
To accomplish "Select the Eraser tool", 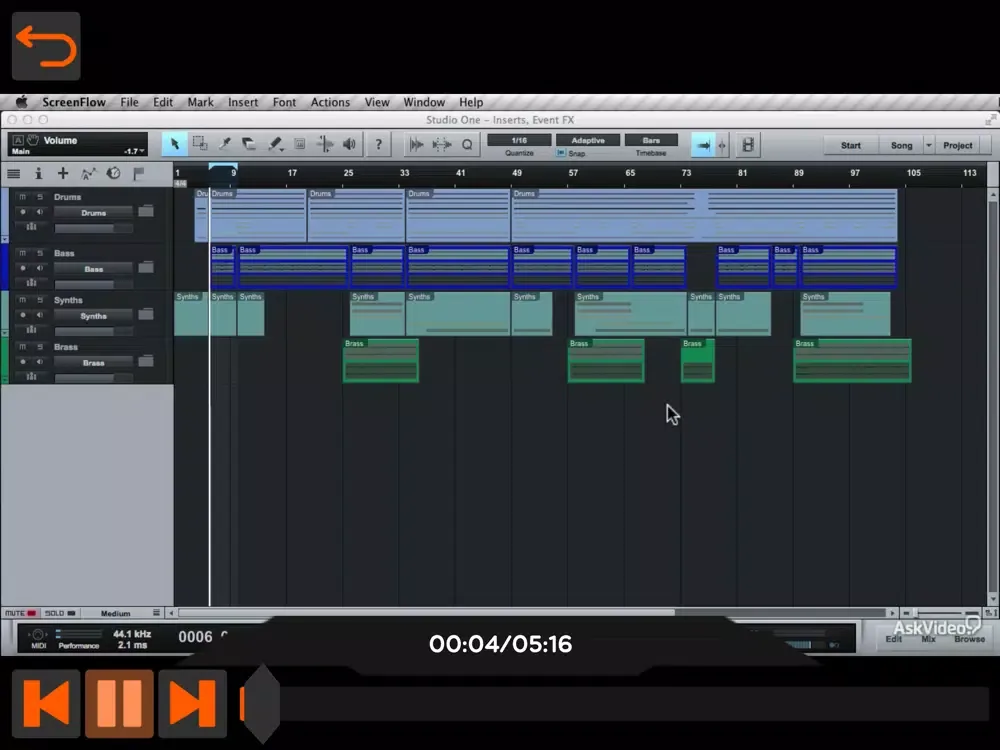I will 249,144.
